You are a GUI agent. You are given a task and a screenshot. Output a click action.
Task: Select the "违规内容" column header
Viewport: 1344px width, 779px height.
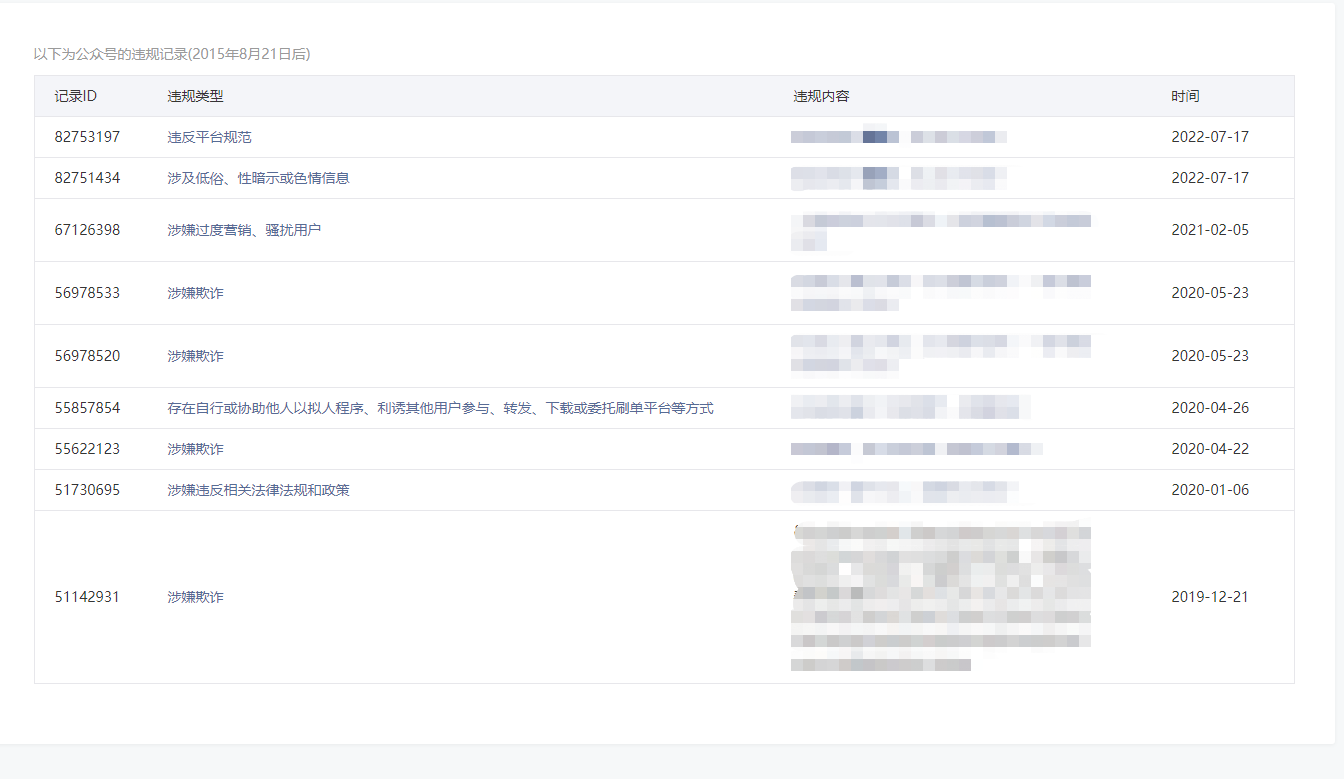tap(821, 96)
